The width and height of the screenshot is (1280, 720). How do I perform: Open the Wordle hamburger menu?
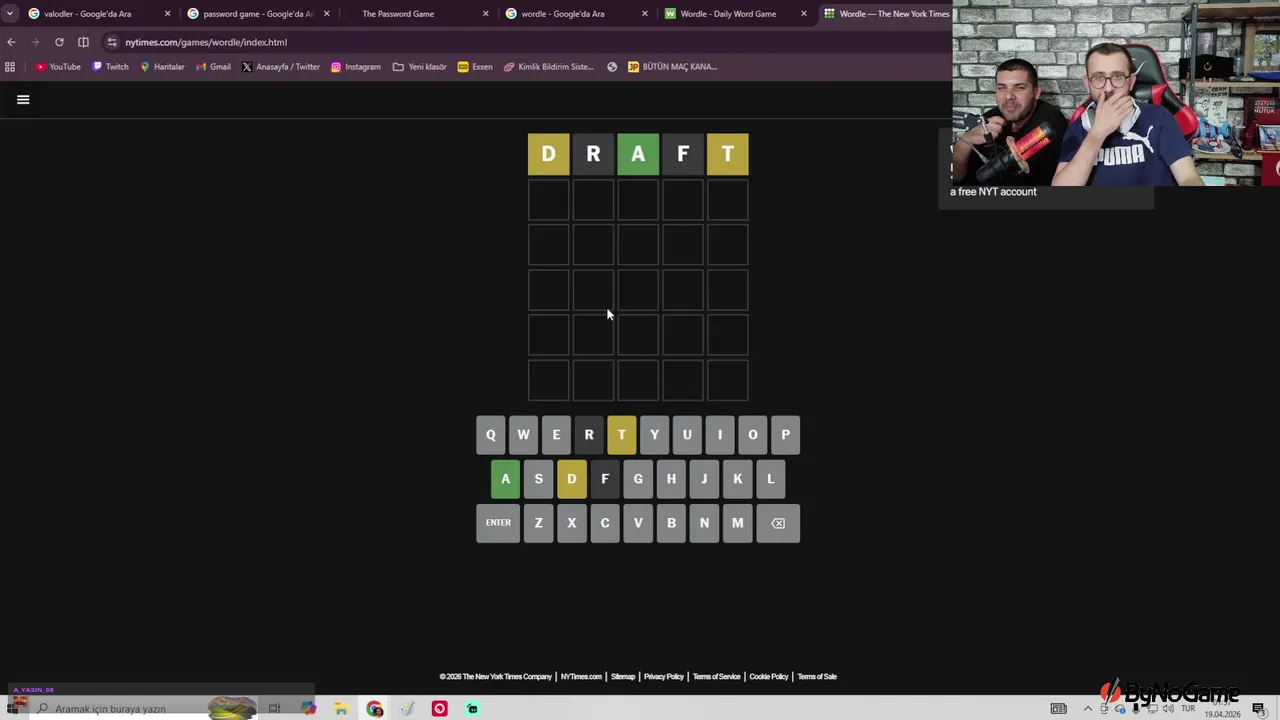click(23, 99)
